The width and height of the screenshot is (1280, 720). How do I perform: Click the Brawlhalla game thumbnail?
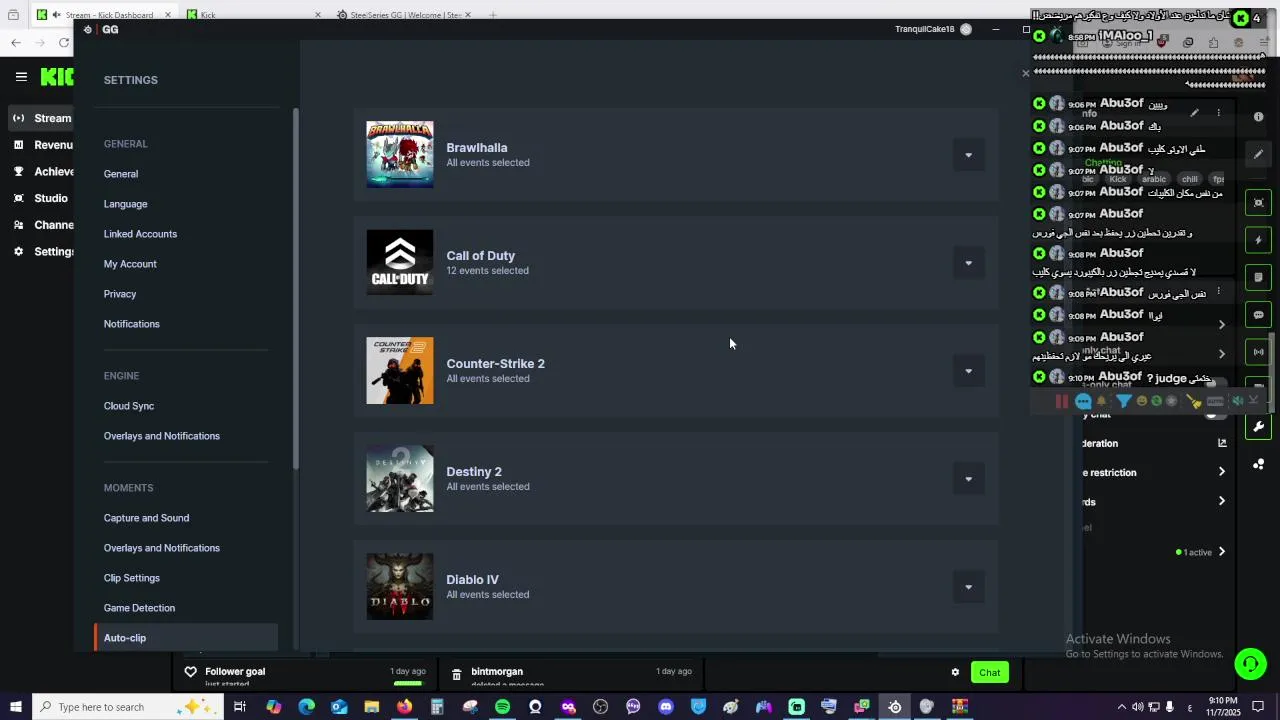click(400, 155)
